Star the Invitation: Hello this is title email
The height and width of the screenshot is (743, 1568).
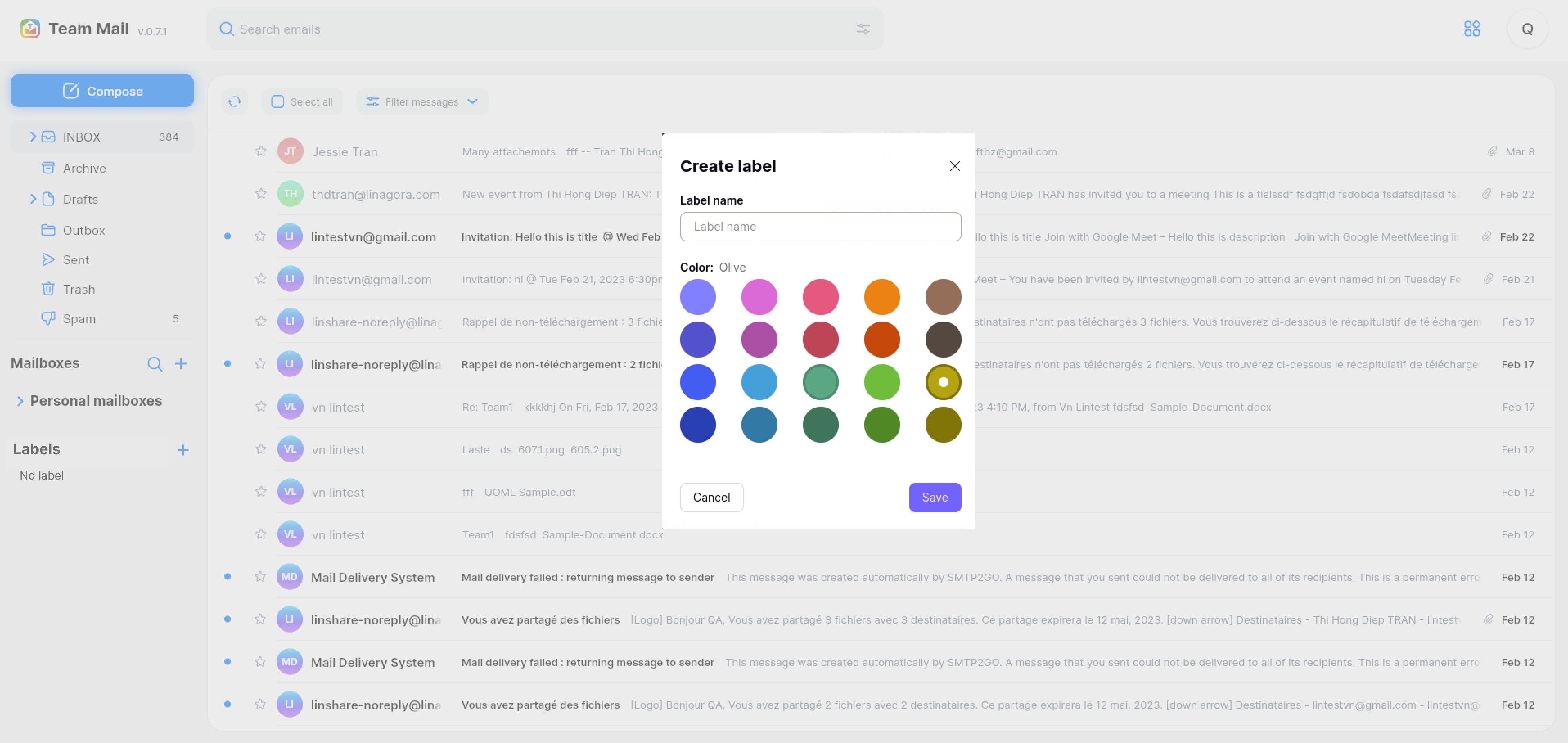pyautogui.click(x=261, y=236)
